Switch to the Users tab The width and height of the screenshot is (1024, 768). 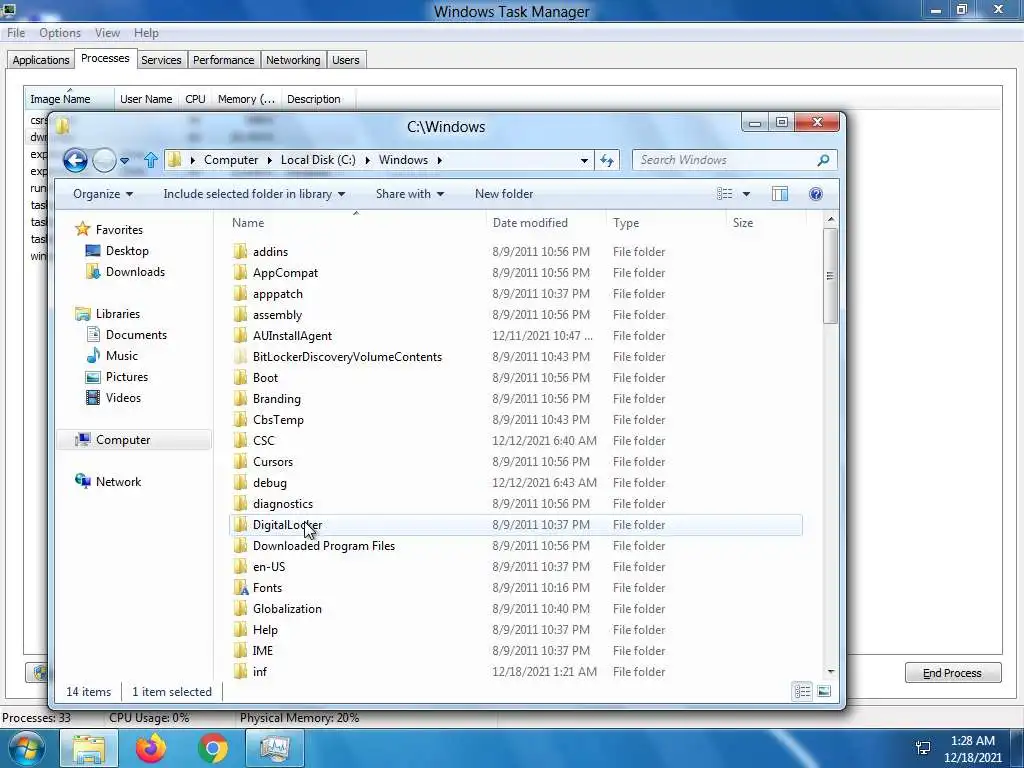345,60
